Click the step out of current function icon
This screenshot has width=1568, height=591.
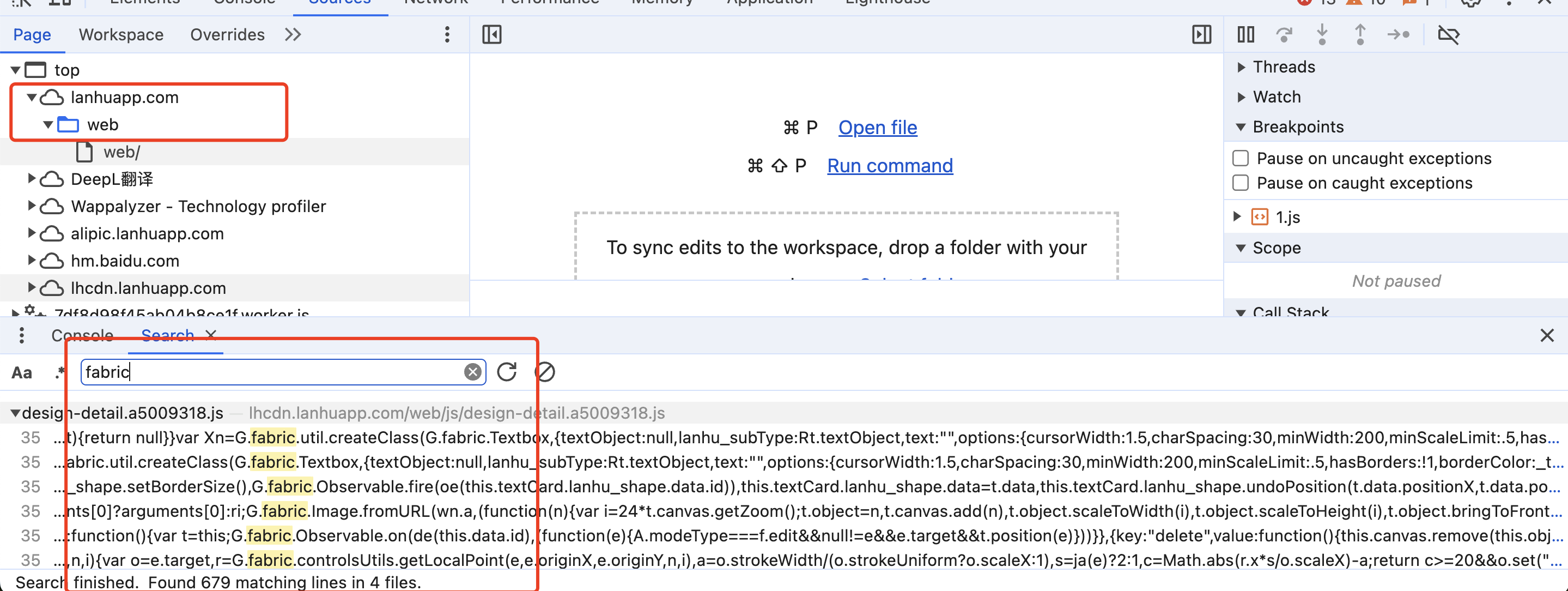[1358, 37]
